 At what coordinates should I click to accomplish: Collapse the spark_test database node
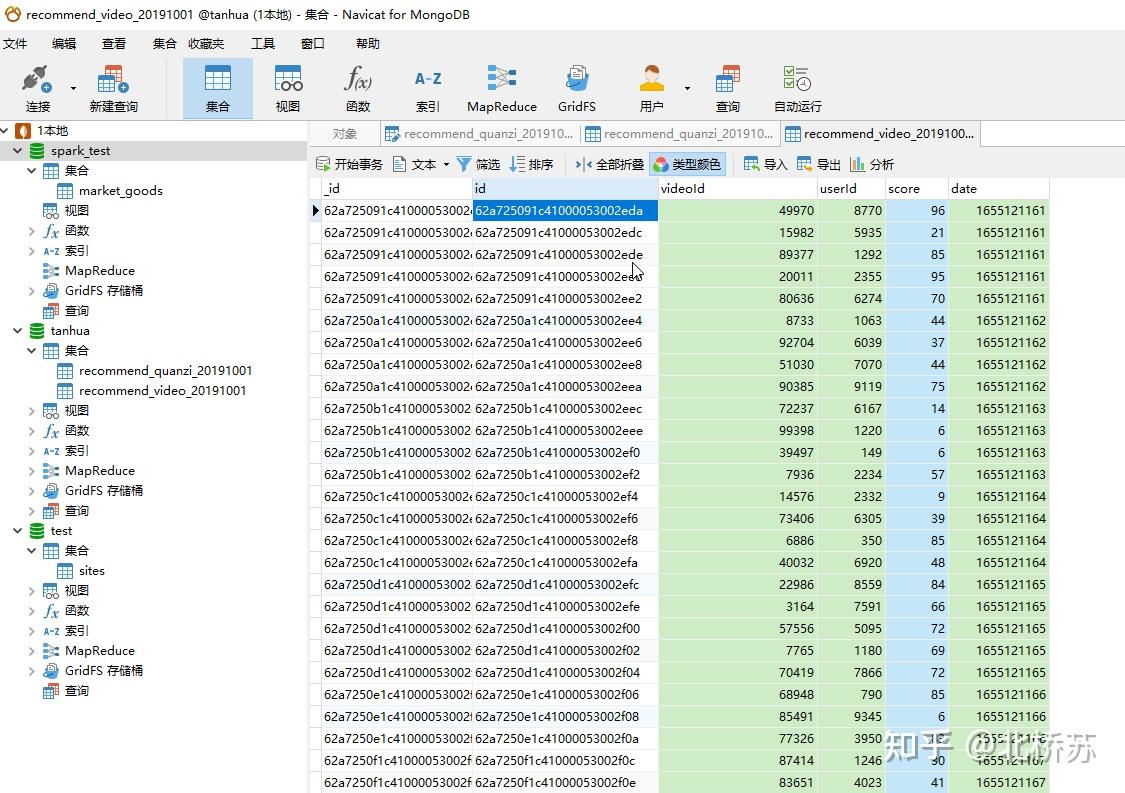coord(17,151)
